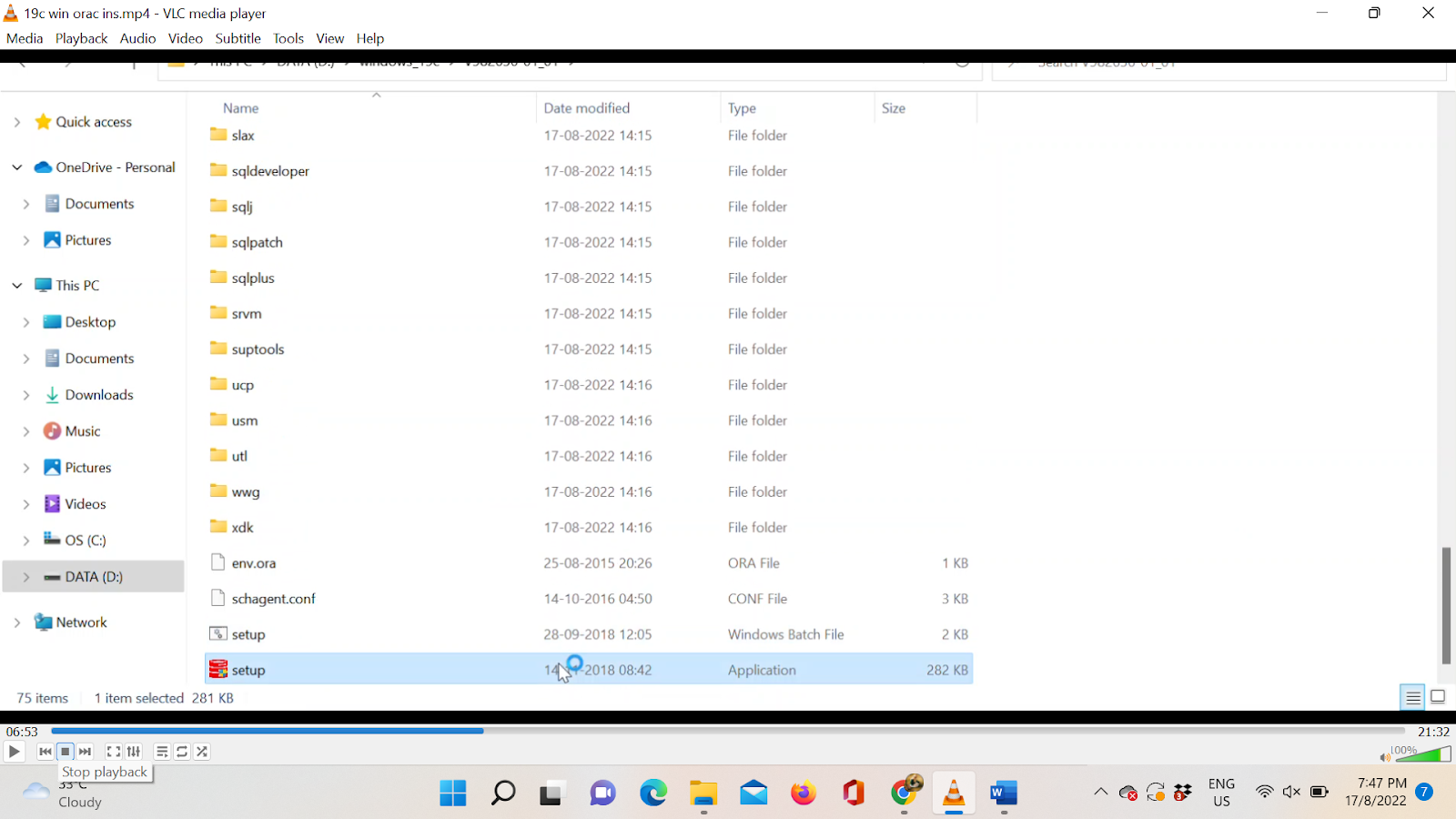This screenshot has width=1456, height=819.
Task: Expand the Desktop tree chevron
Action: pos(26,322)
